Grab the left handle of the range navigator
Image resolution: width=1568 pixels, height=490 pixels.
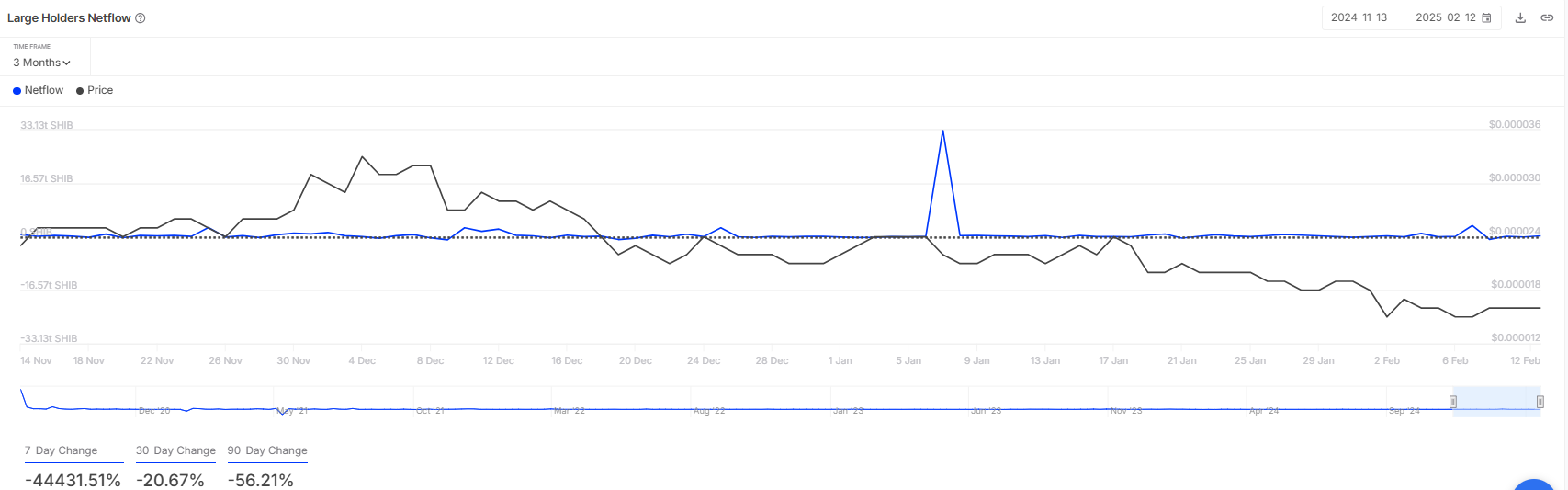coord(1453,402)
